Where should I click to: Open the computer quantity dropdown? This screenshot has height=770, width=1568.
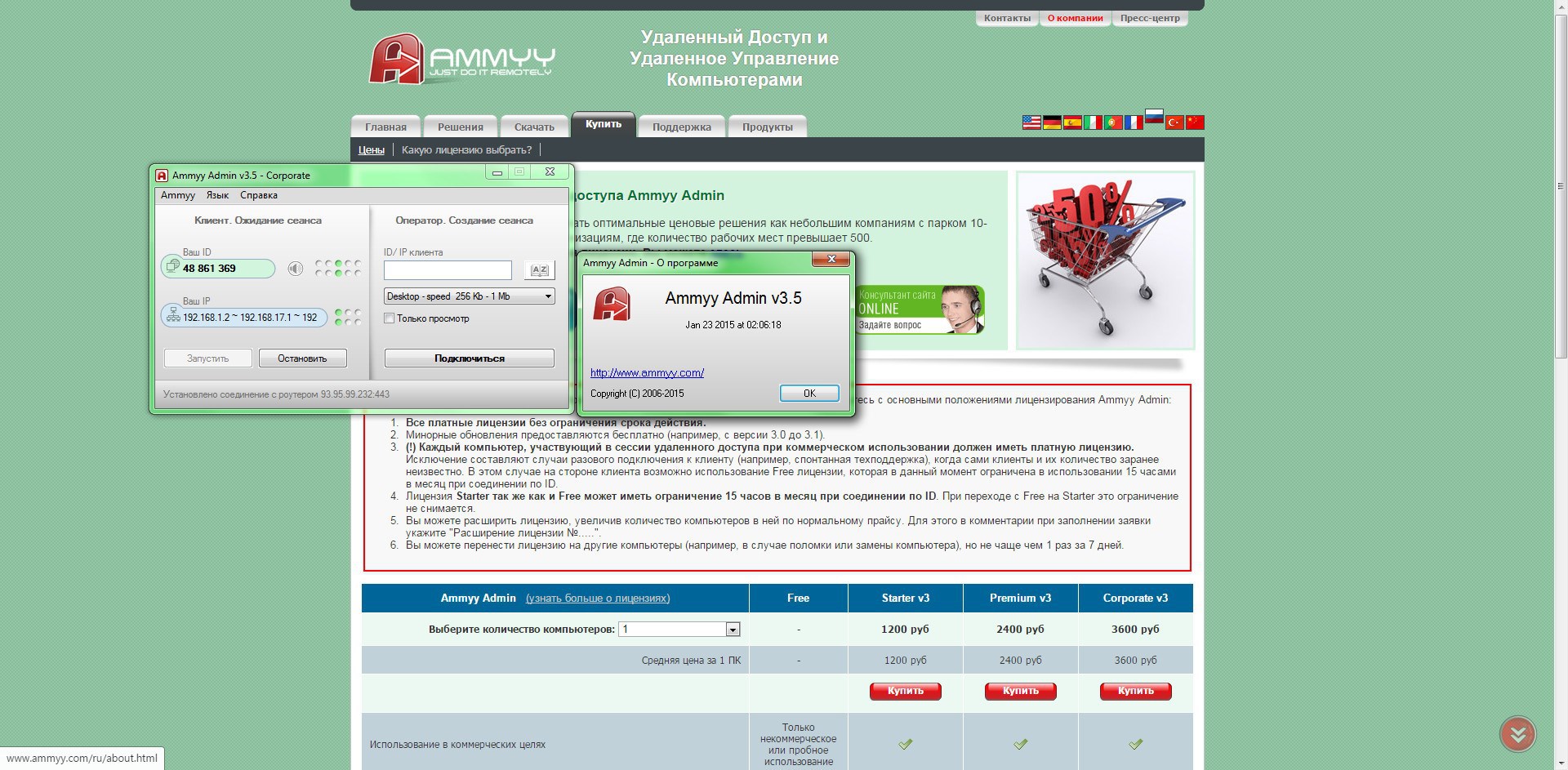[x=679, y=630]
